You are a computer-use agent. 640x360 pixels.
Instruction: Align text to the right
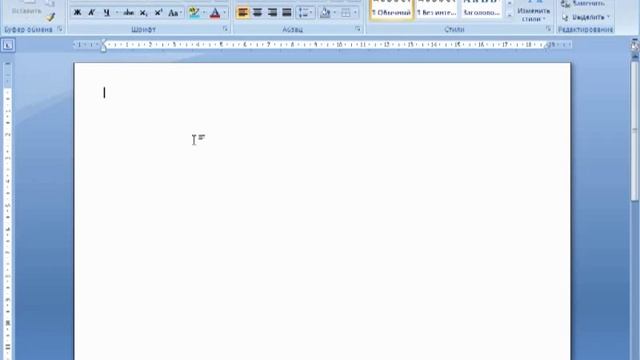coord(272,13)
